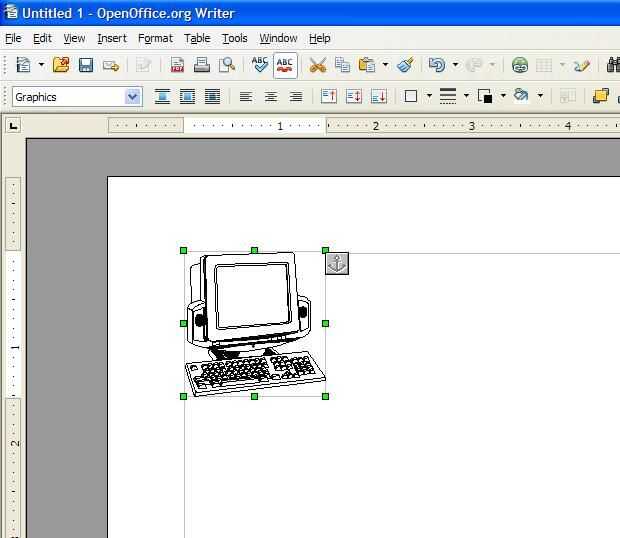Expand the Graphics style dropdown
Screen dimensions: 620x538
point(133,97)
